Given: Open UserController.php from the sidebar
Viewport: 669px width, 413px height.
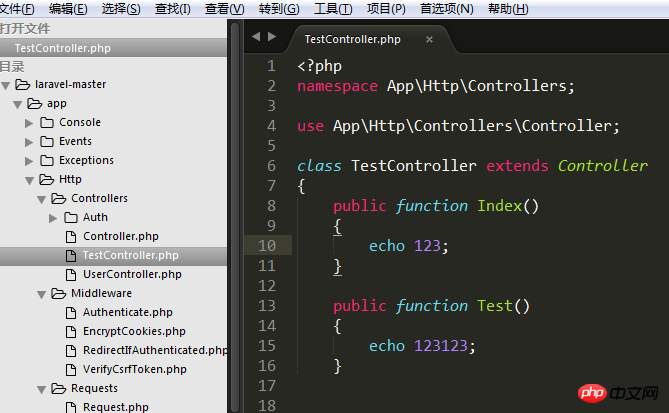Looking at the screenshot, I should [x=132, y=274].
